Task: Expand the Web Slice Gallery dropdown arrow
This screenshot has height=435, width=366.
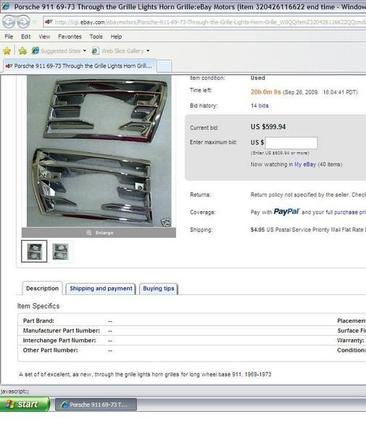Action: [148, 51]
